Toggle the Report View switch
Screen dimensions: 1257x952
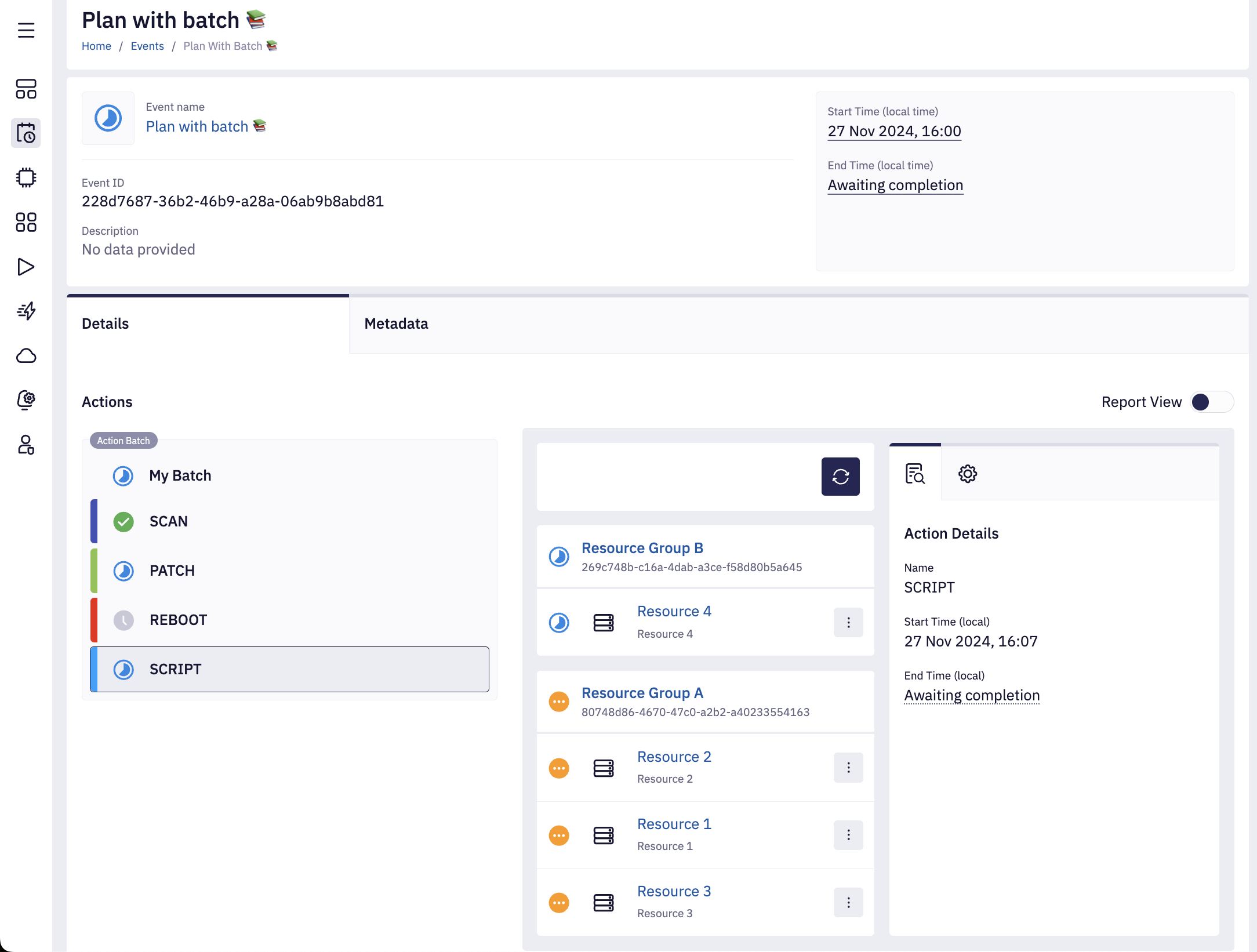click(x=1211, y=402)
